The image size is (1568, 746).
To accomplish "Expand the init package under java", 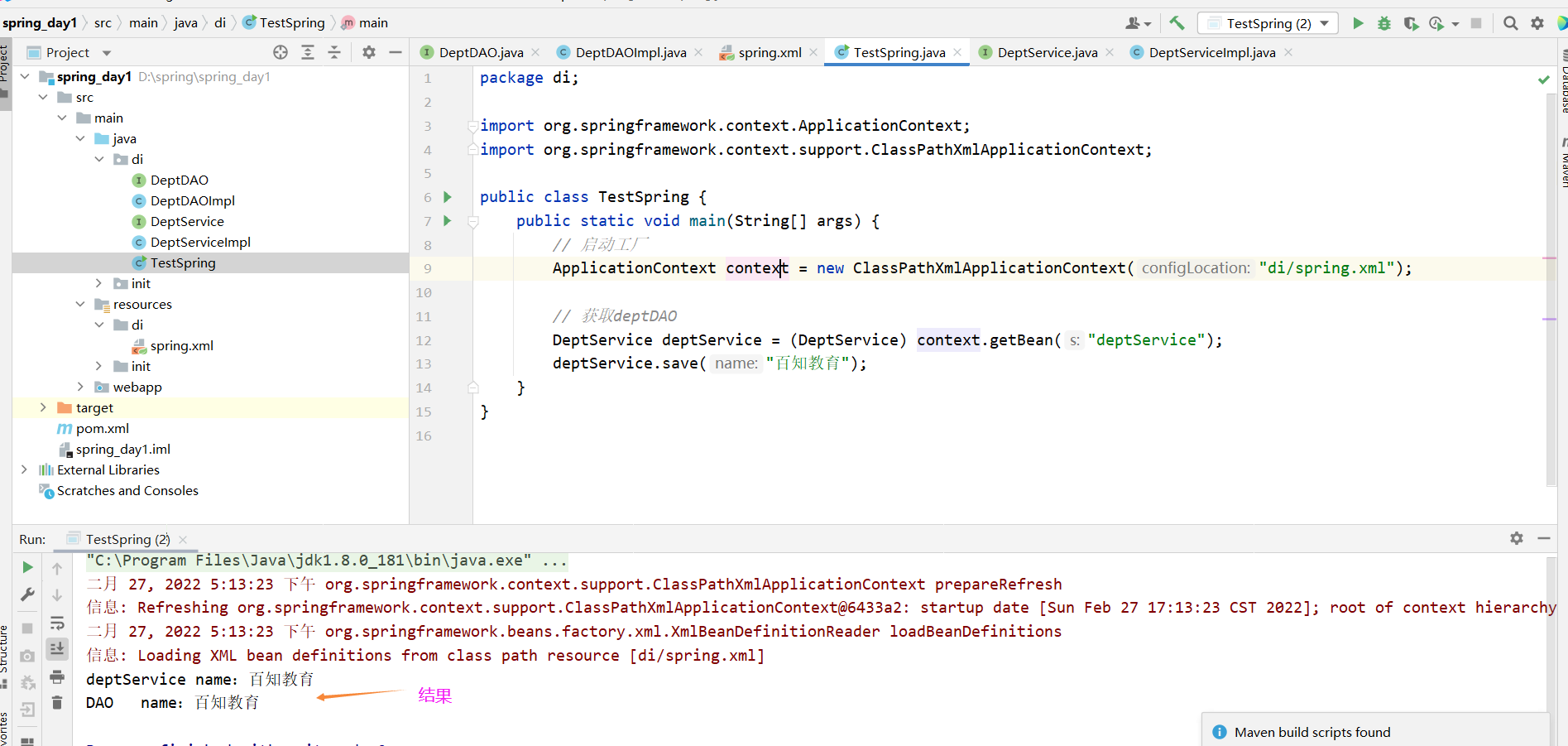I will 98,283.
